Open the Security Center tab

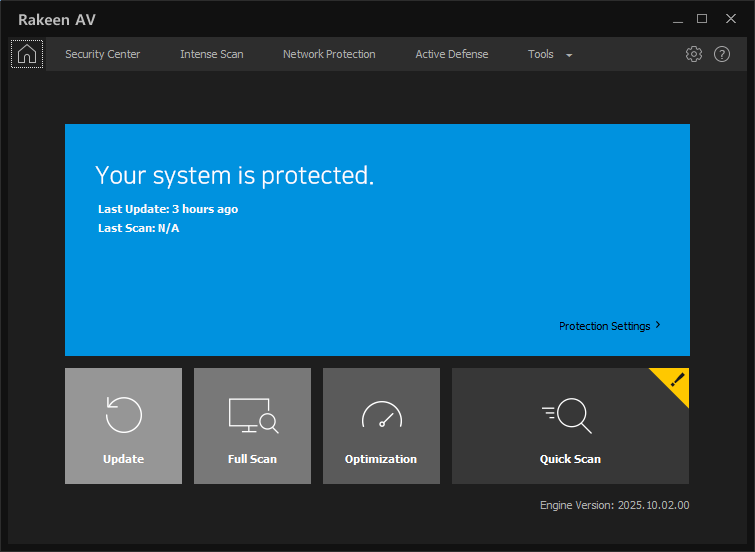pyautogui.click(x=102, y=54)
